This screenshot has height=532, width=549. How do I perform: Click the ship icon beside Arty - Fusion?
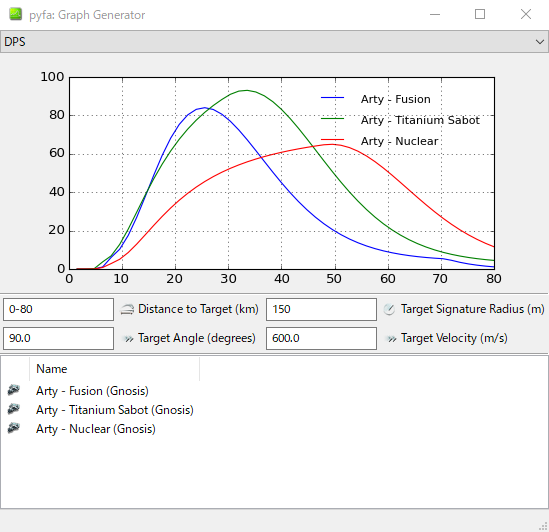tap(14, 389)
